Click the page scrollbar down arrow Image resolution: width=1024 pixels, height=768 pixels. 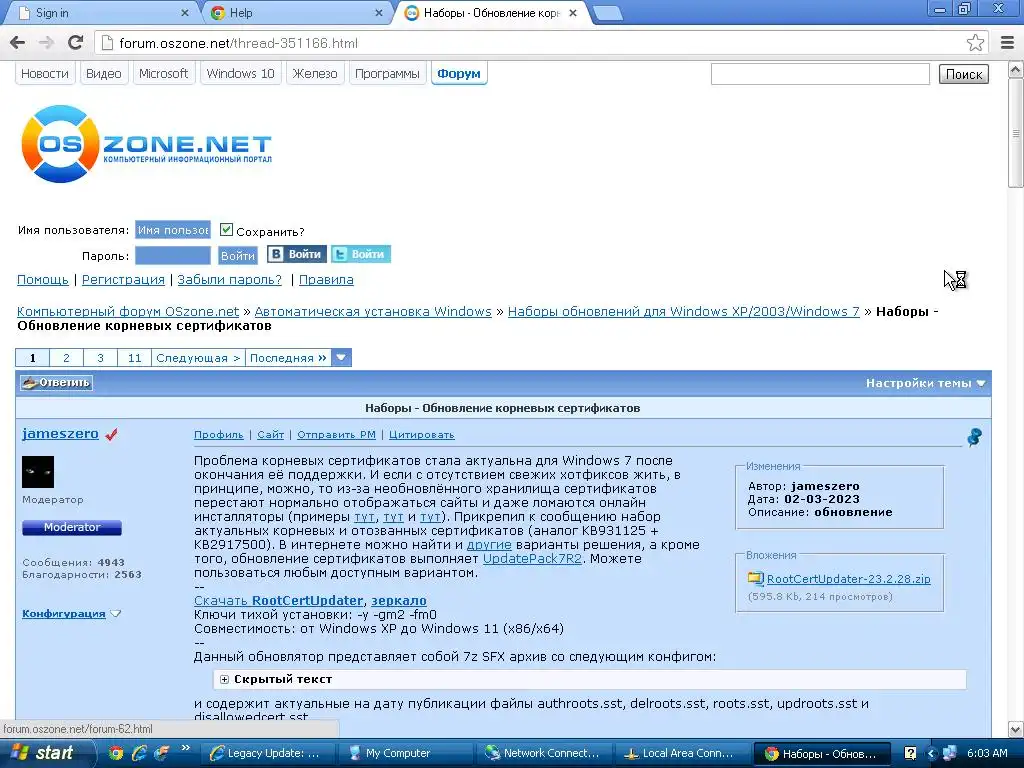[1016, 729]
